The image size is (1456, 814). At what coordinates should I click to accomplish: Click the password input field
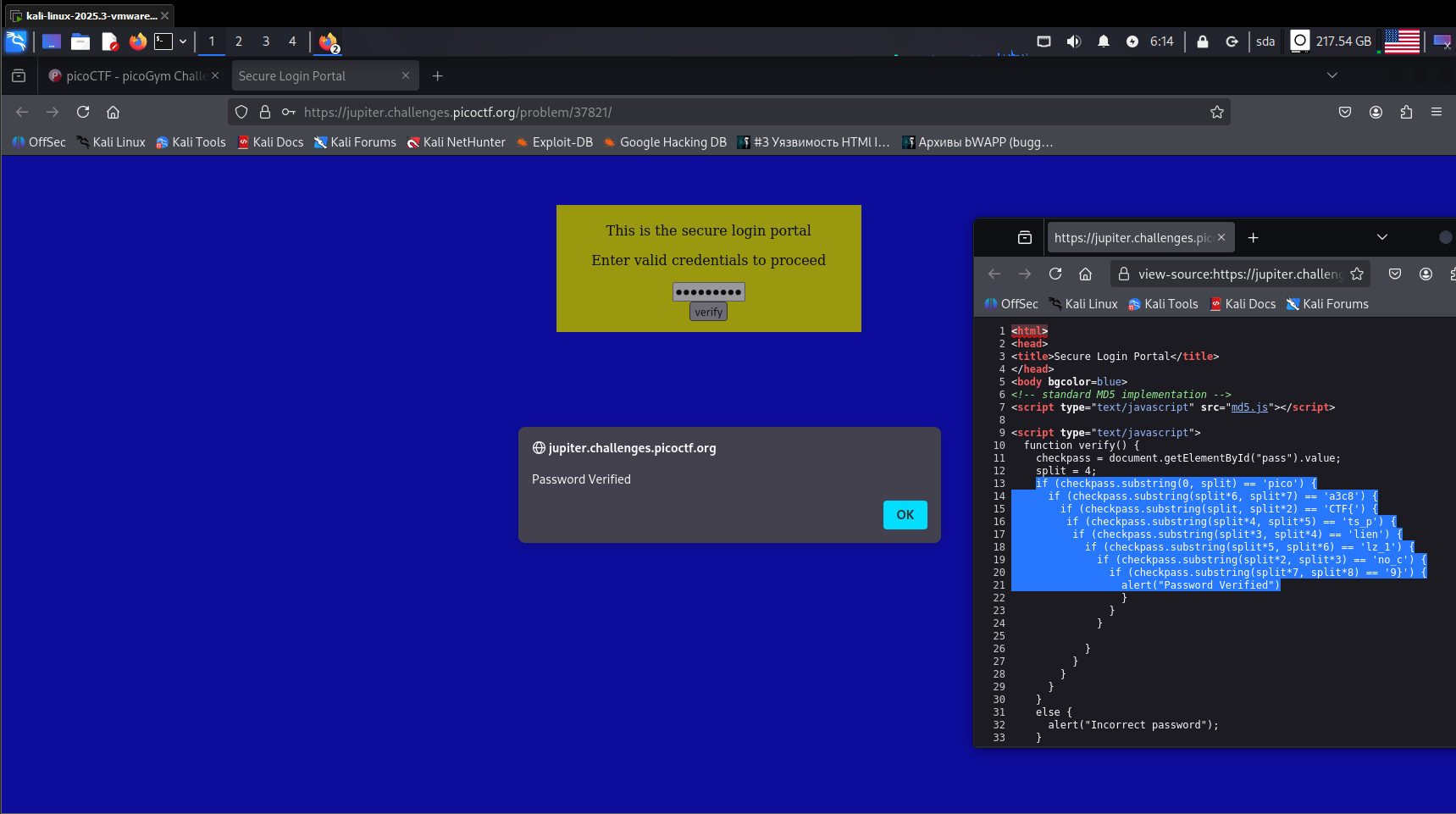coord(708,292)
